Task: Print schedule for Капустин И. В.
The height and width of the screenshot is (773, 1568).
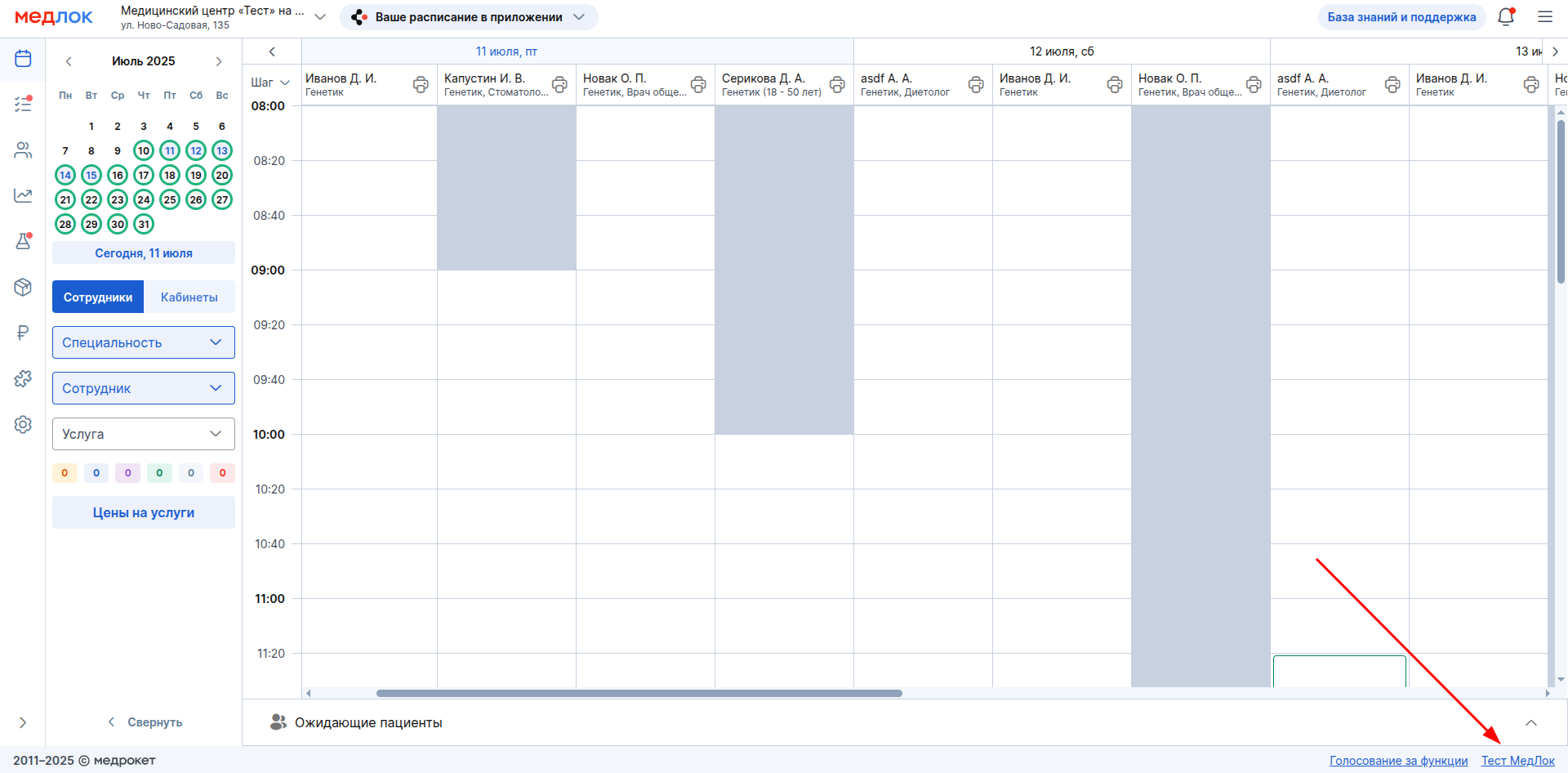Action: tap(559, 84)
